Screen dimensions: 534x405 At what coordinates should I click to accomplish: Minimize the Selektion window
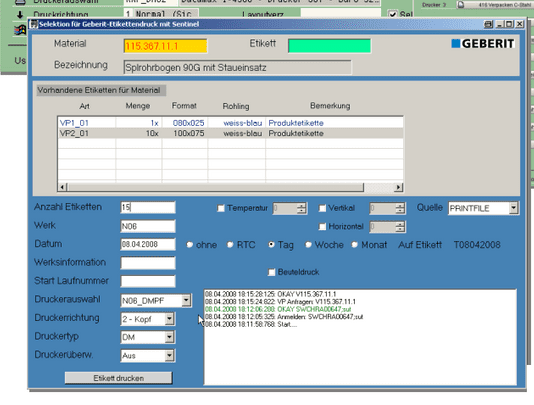(x=500, y=24)
